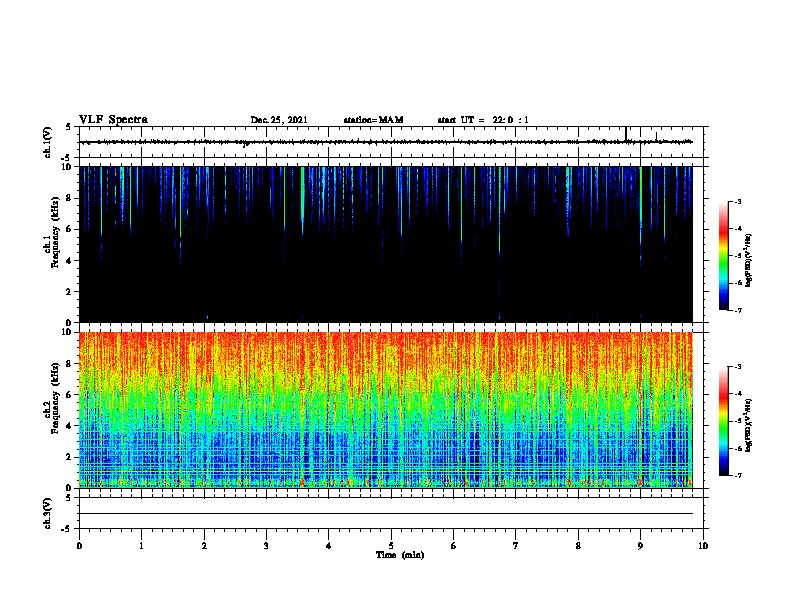Click the black ch.1 spectrogram panel
Viewport: 792px width, 612px height.
pyautogui.click(x=386, y=244)
